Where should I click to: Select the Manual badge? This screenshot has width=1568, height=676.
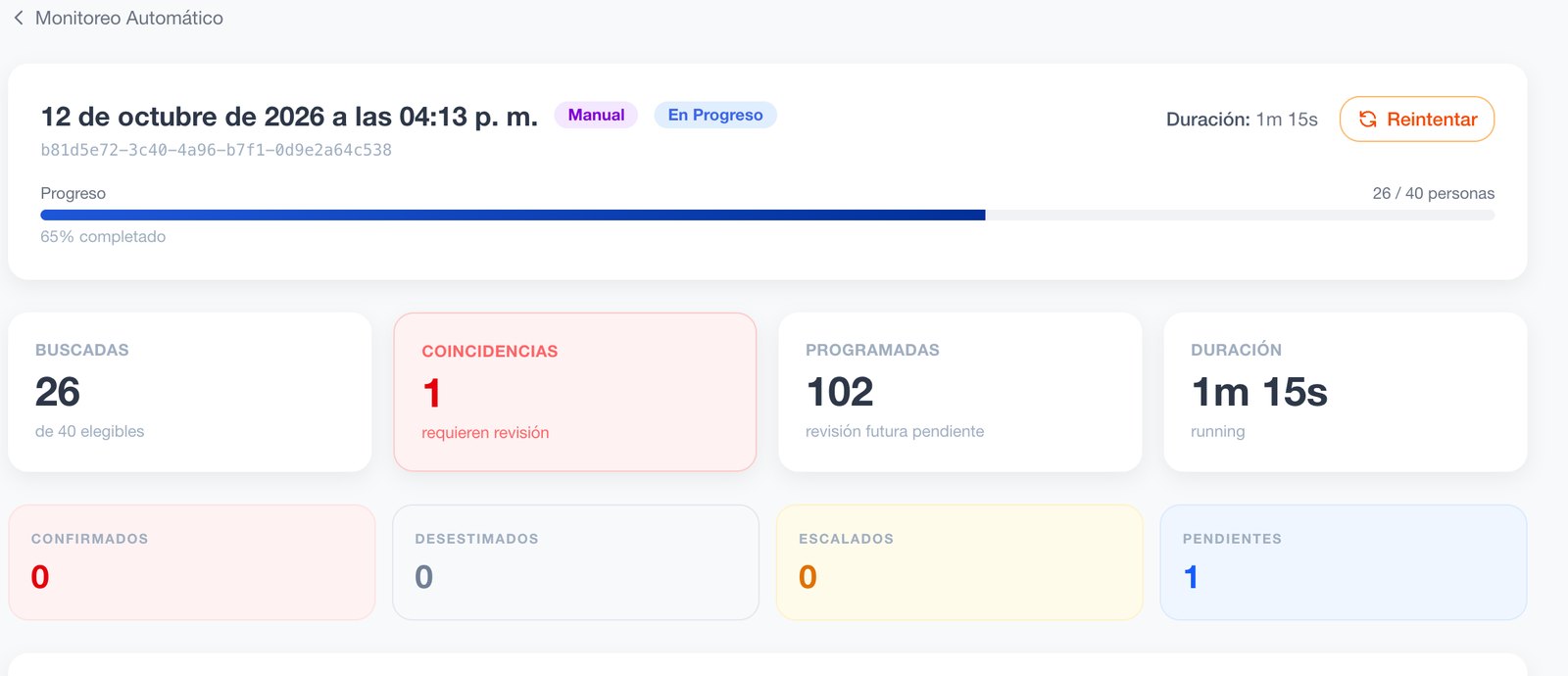(x=596, y=115)
